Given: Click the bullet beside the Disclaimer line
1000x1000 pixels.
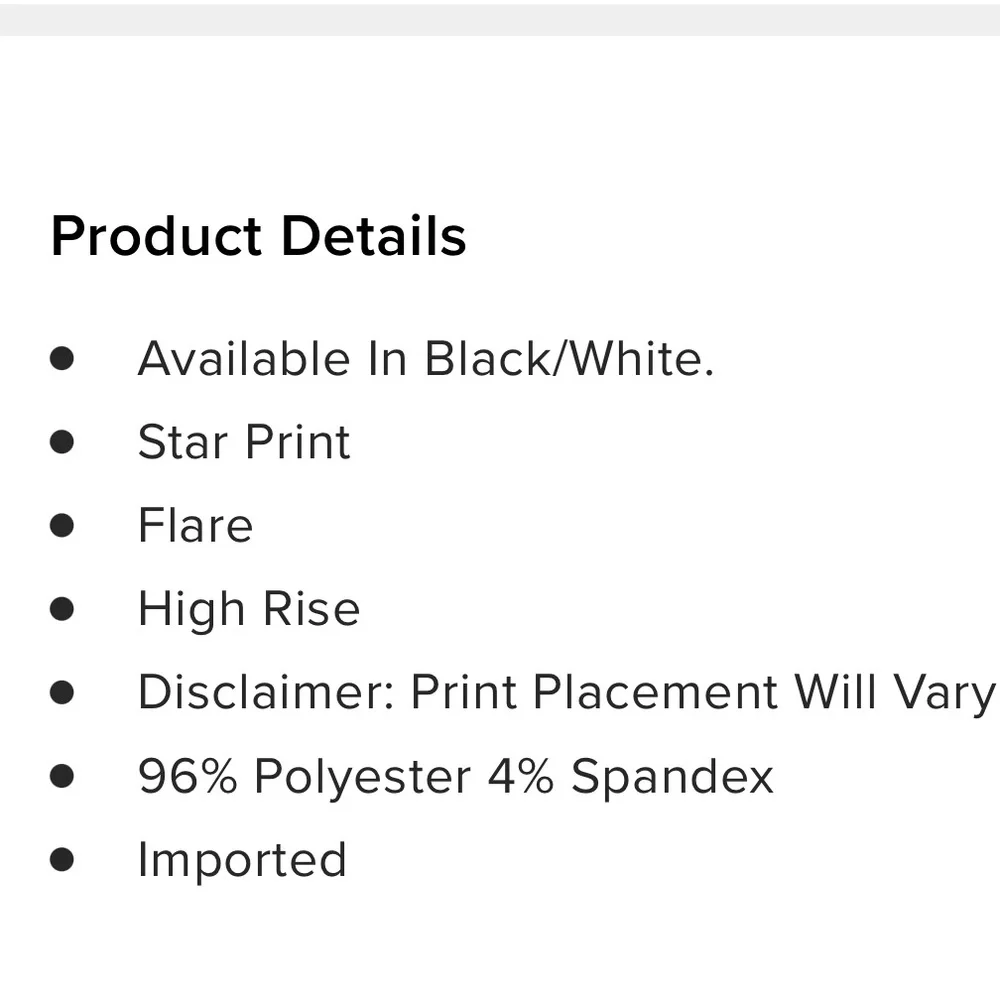Looking at the screenshot, I should pyautogui.click(x=63, y=692).
